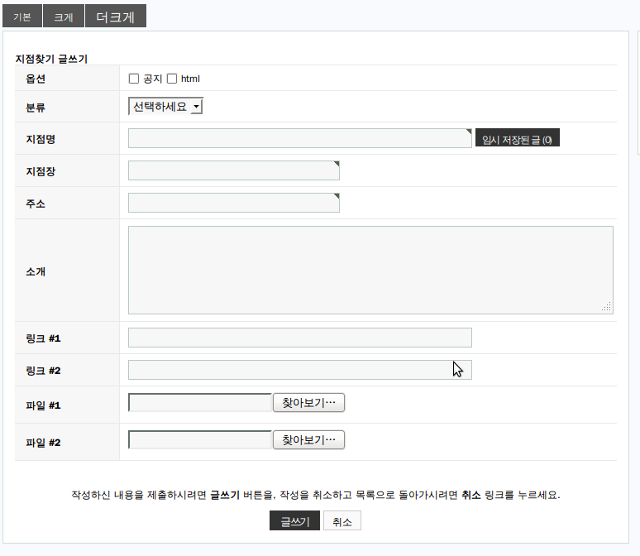Image resolution: width=640 pixels, height=556 pixels.
Task: Open the 임시 저장된 글 list
Action: click(517, 139)
